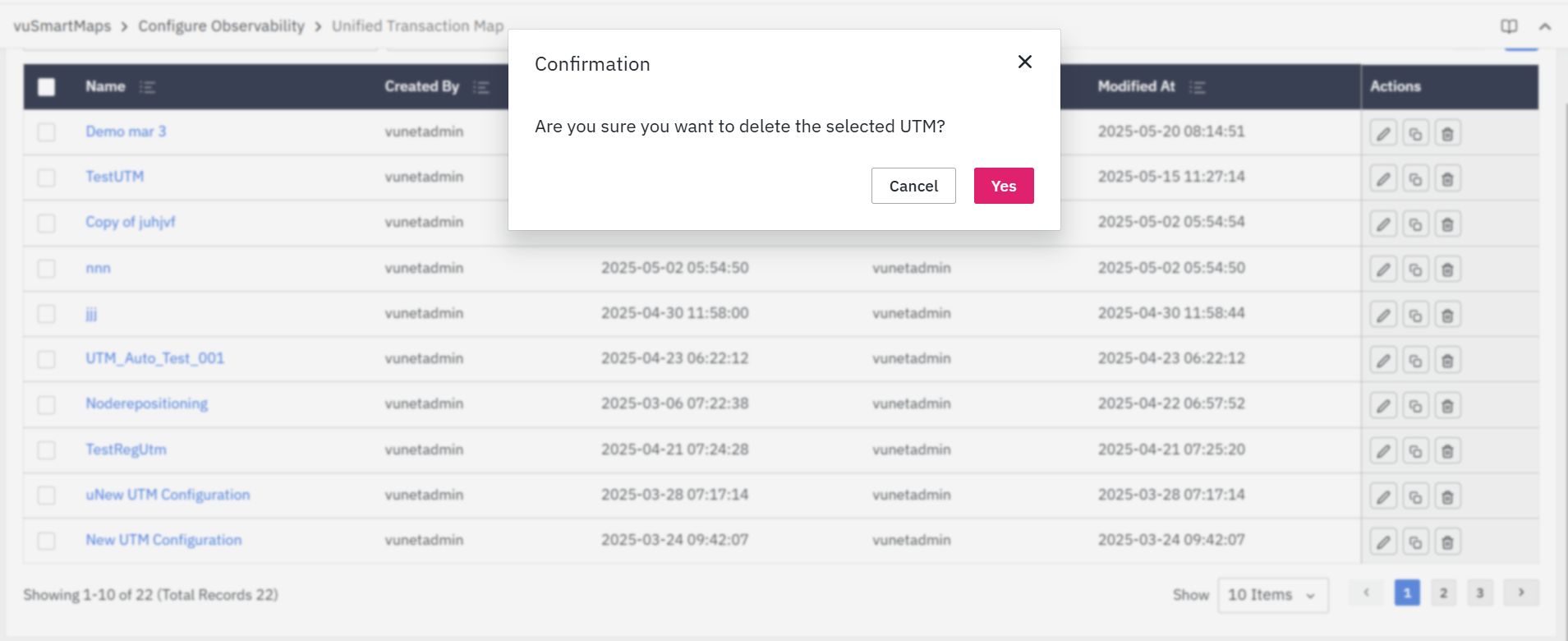
Task: Check the box for Copy of juhjvf
Action: [x=47, y=224]
